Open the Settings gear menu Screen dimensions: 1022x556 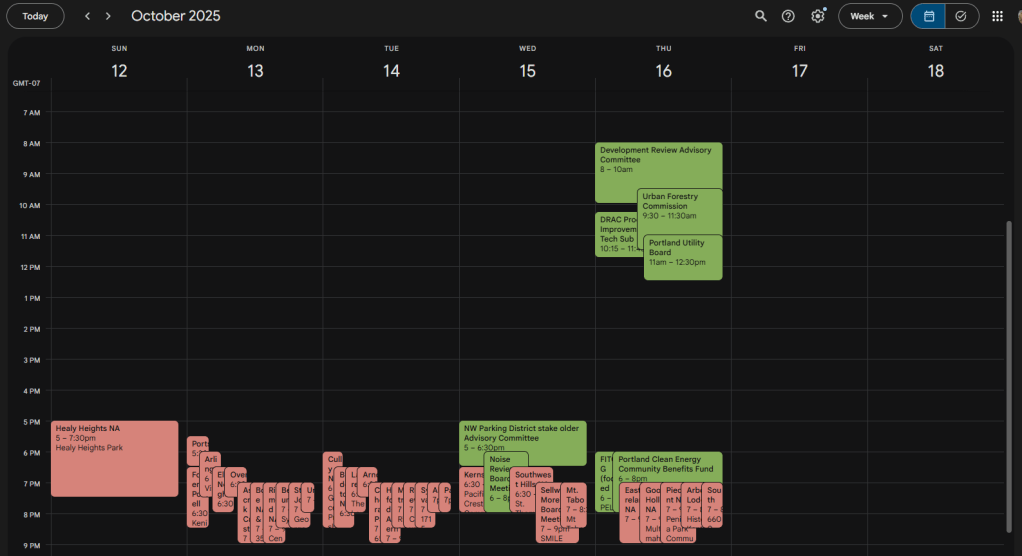coord(818,16)
